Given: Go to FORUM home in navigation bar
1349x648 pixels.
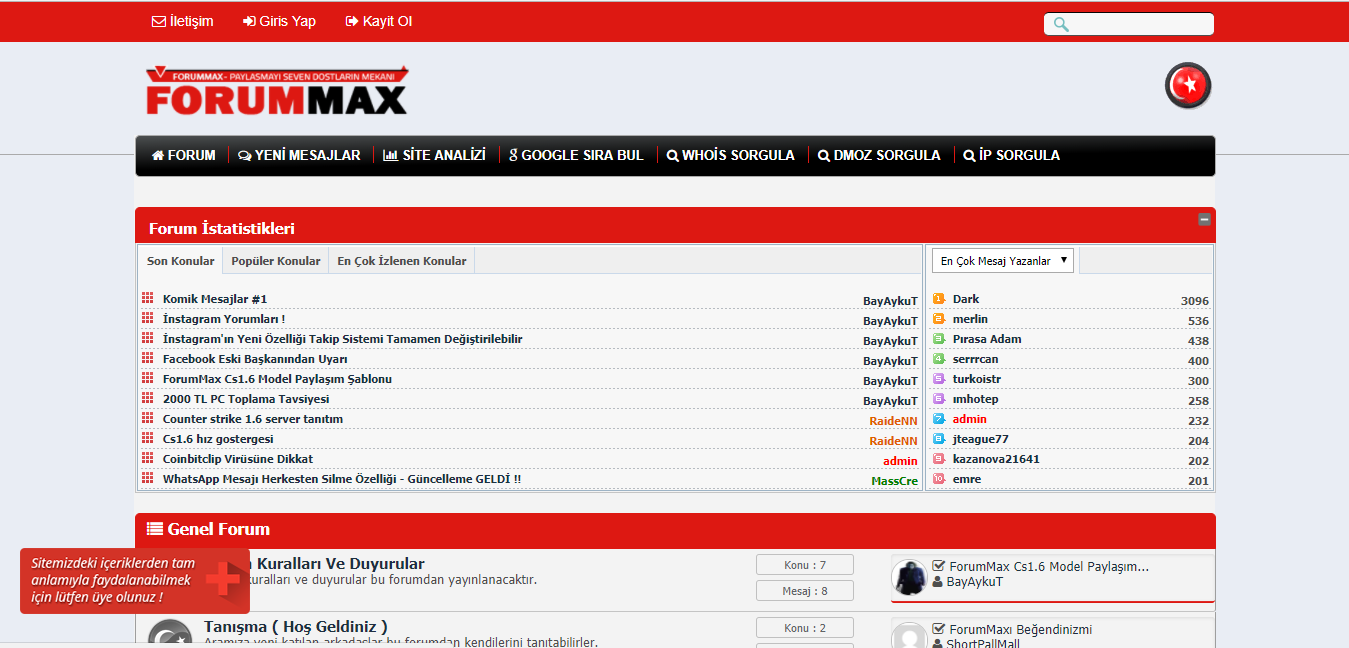Looking at the screenshot, I should 184,155.
